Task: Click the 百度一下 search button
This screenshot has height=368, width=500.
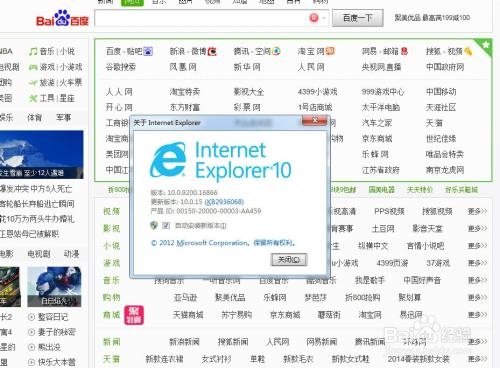Action: pyautogui.click(x=358, y=18)
